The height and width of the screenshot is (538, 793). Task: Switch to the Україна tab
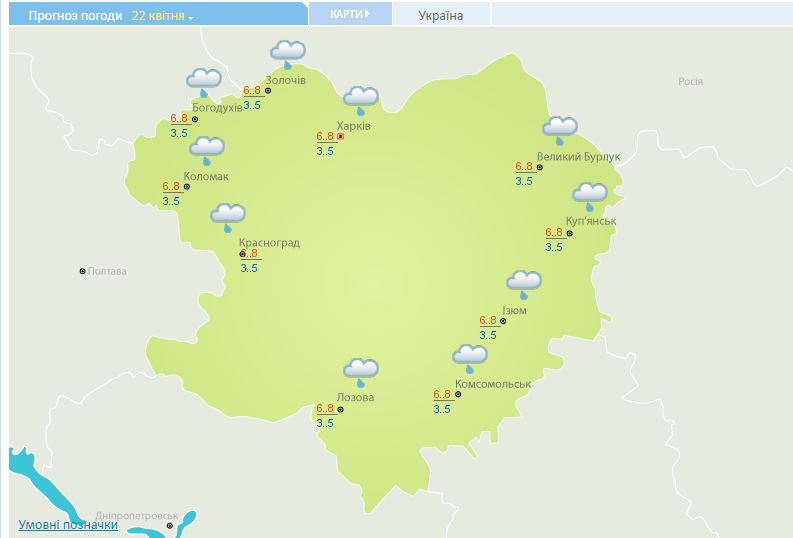pyautogui.click(x=441, y=15)
